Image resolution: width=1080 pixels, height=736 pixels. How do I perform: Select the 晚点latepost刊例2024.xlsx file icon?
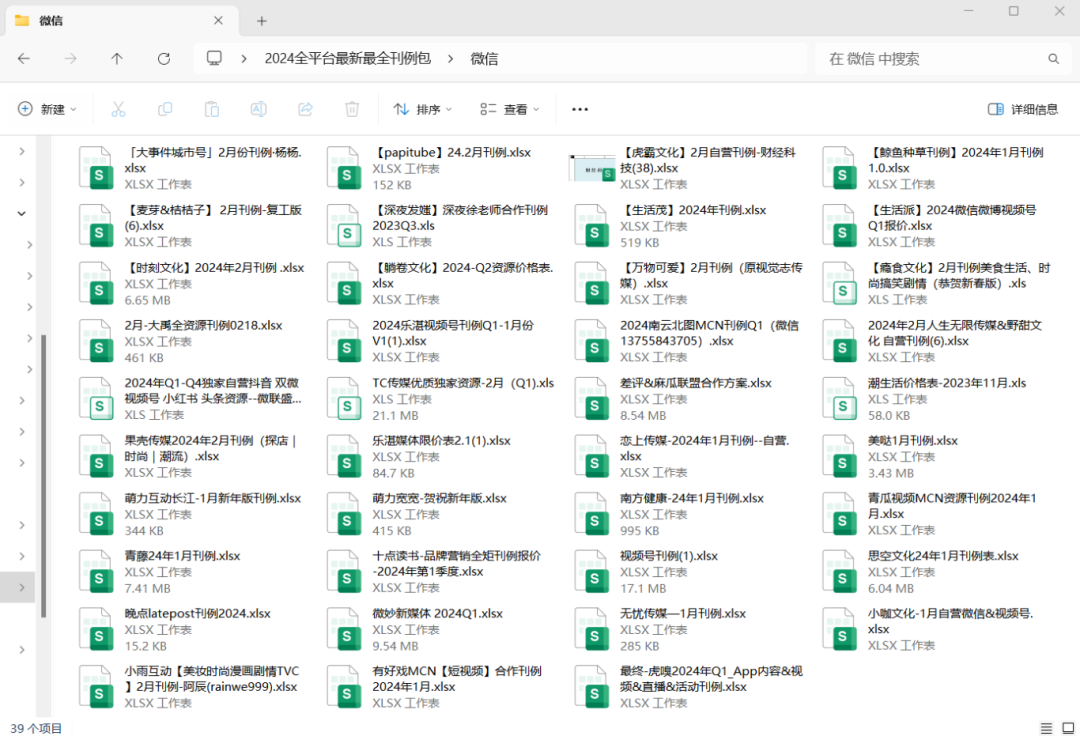coord(96,629)
